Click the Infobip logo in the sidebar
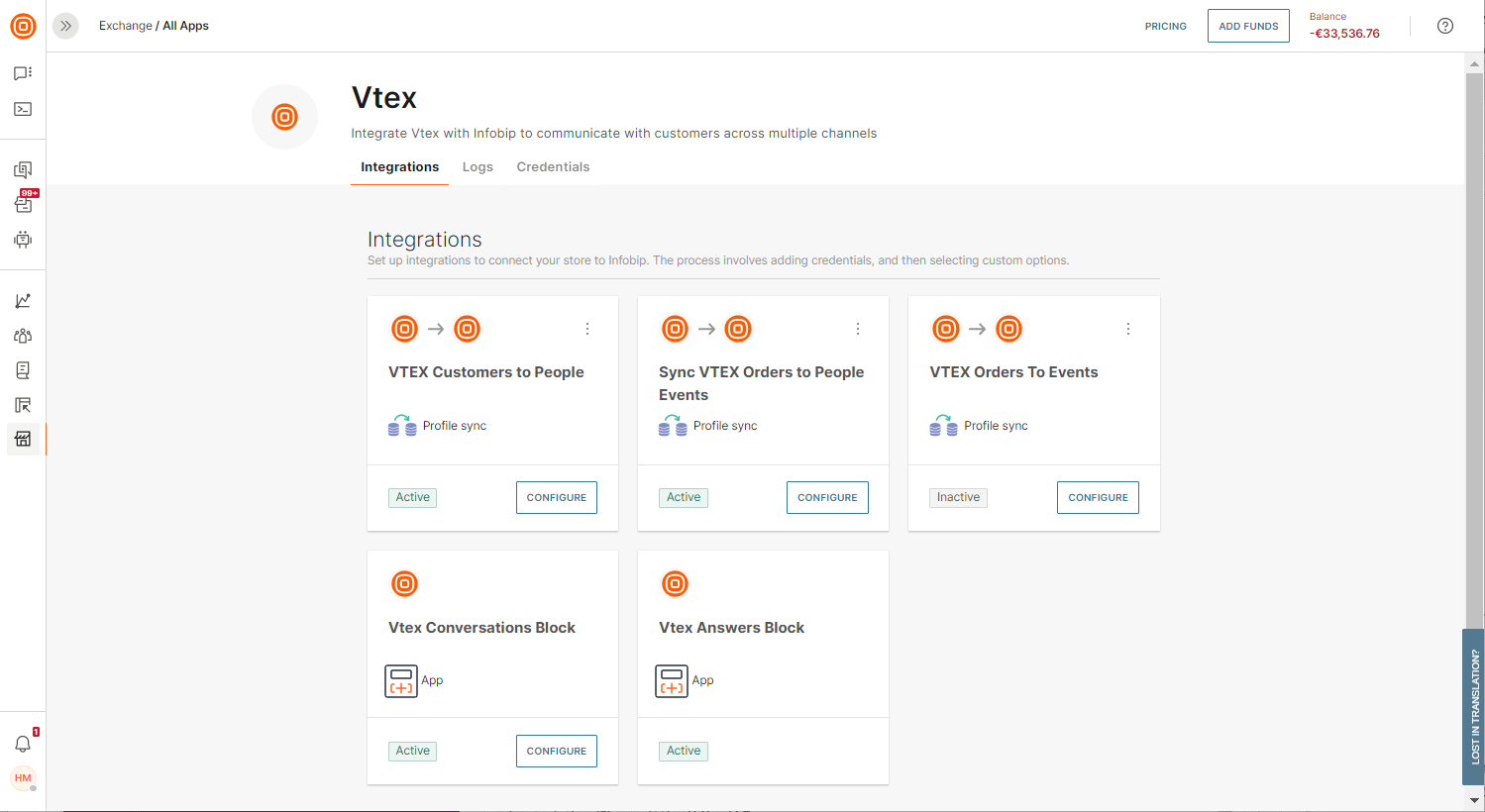This screenshot has width=1485, height=812. (23, 26)
